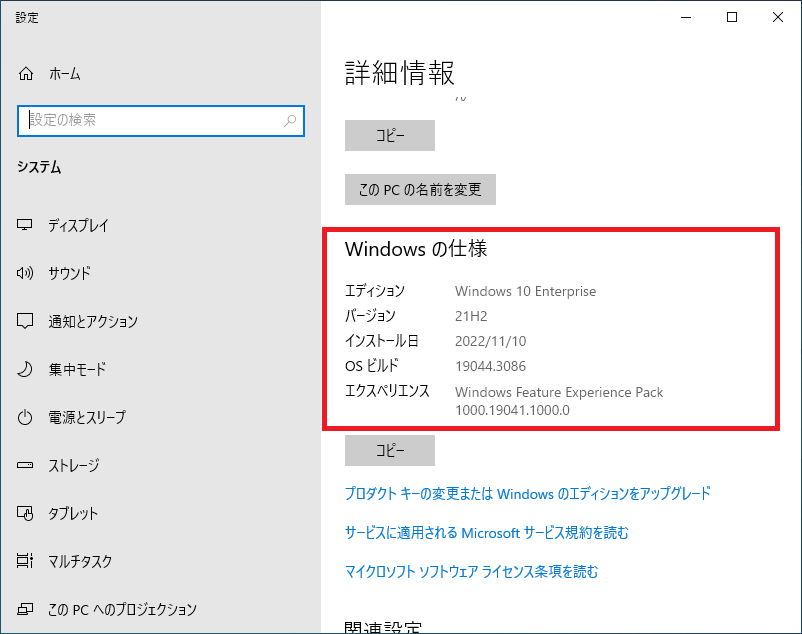802x634 pixels.
Task: Click the Power and sleep icon
Action: click(25, 417)
